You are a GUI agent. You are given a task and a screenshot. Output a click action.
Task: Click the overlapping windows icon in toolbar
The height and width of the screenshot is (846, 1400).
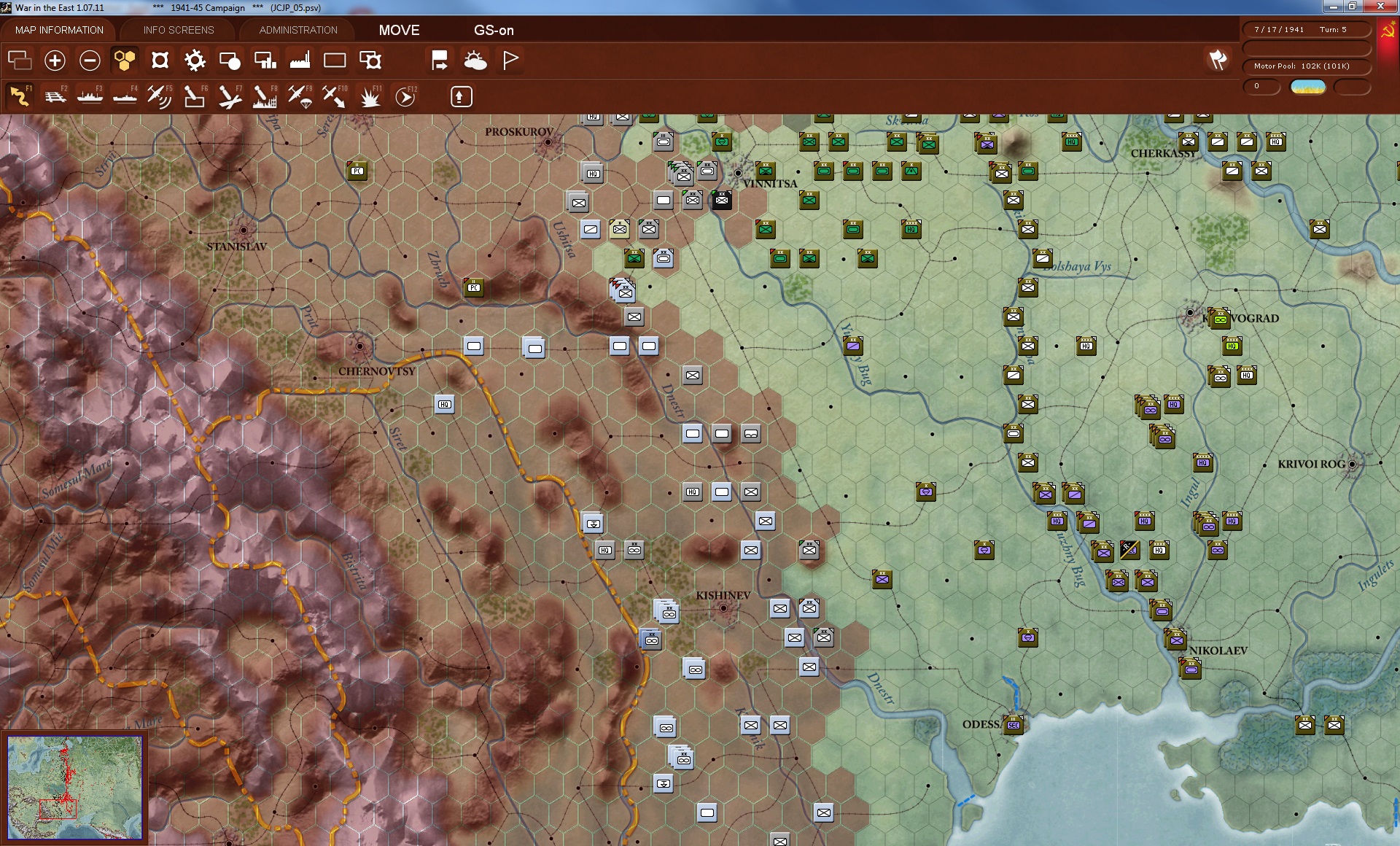[20, 61]
